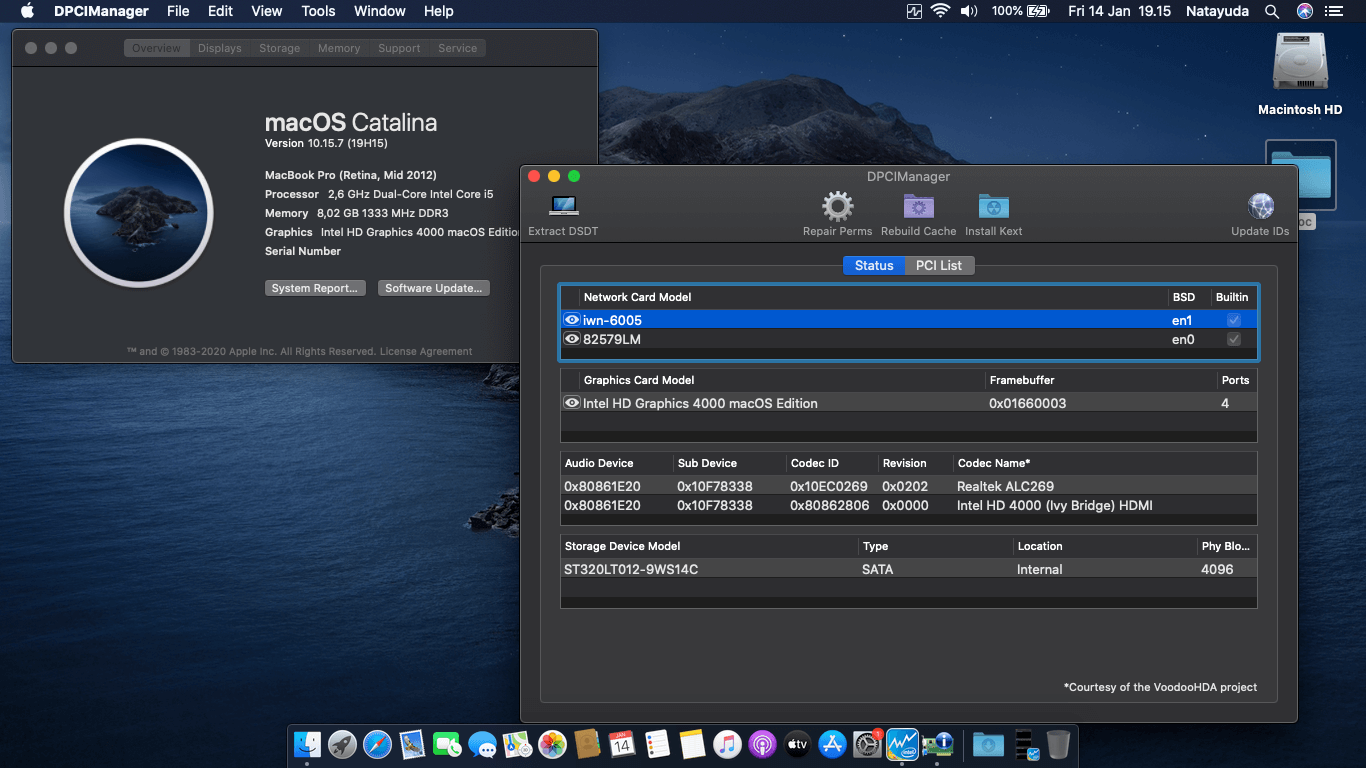Viewport: 1366px width, 768px height.
Task: Click the Software Update... button
Action: coord(434,288)
